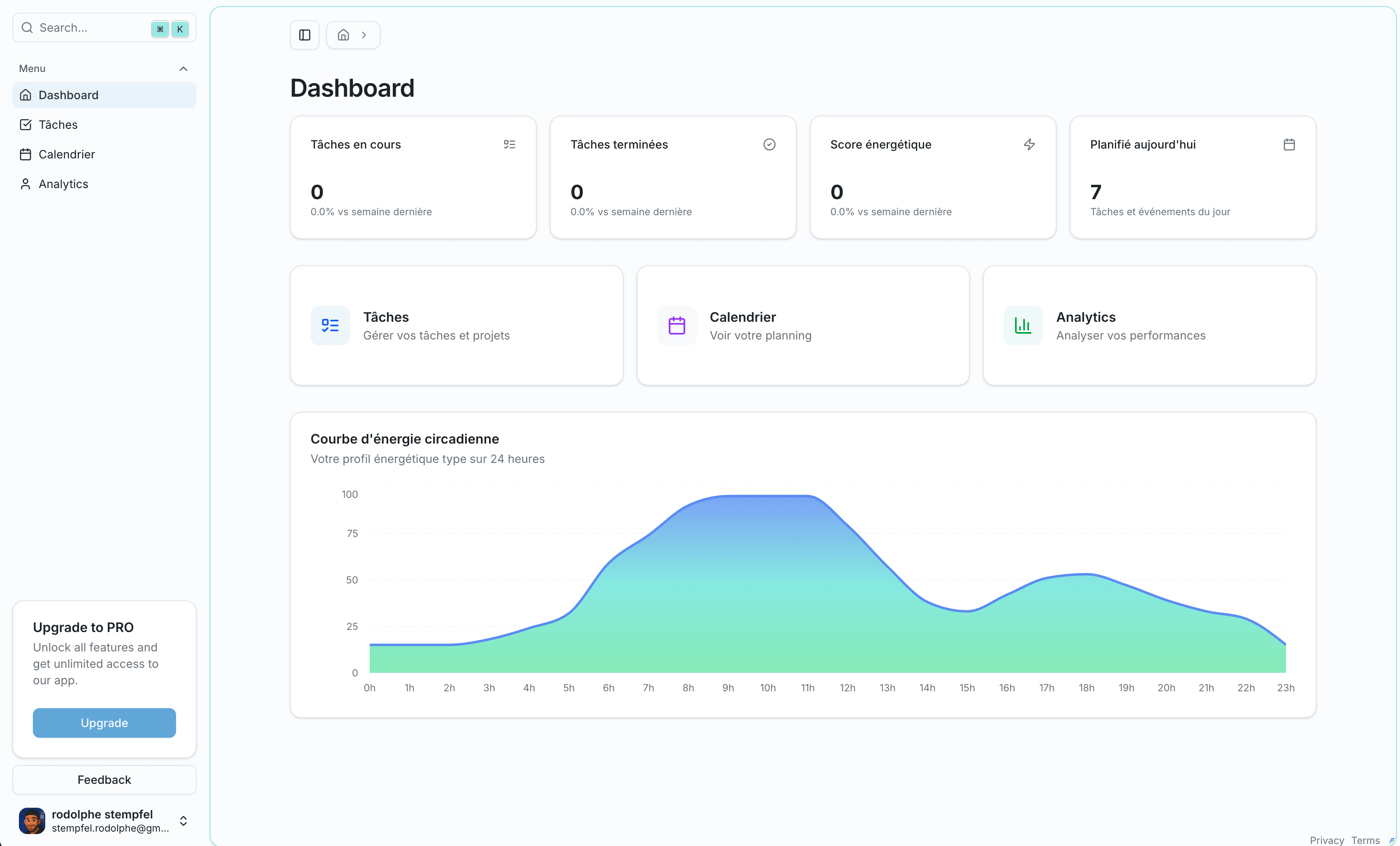Click the Upgrade button
The image size is (1400, 846).
[x=104, y=723]
